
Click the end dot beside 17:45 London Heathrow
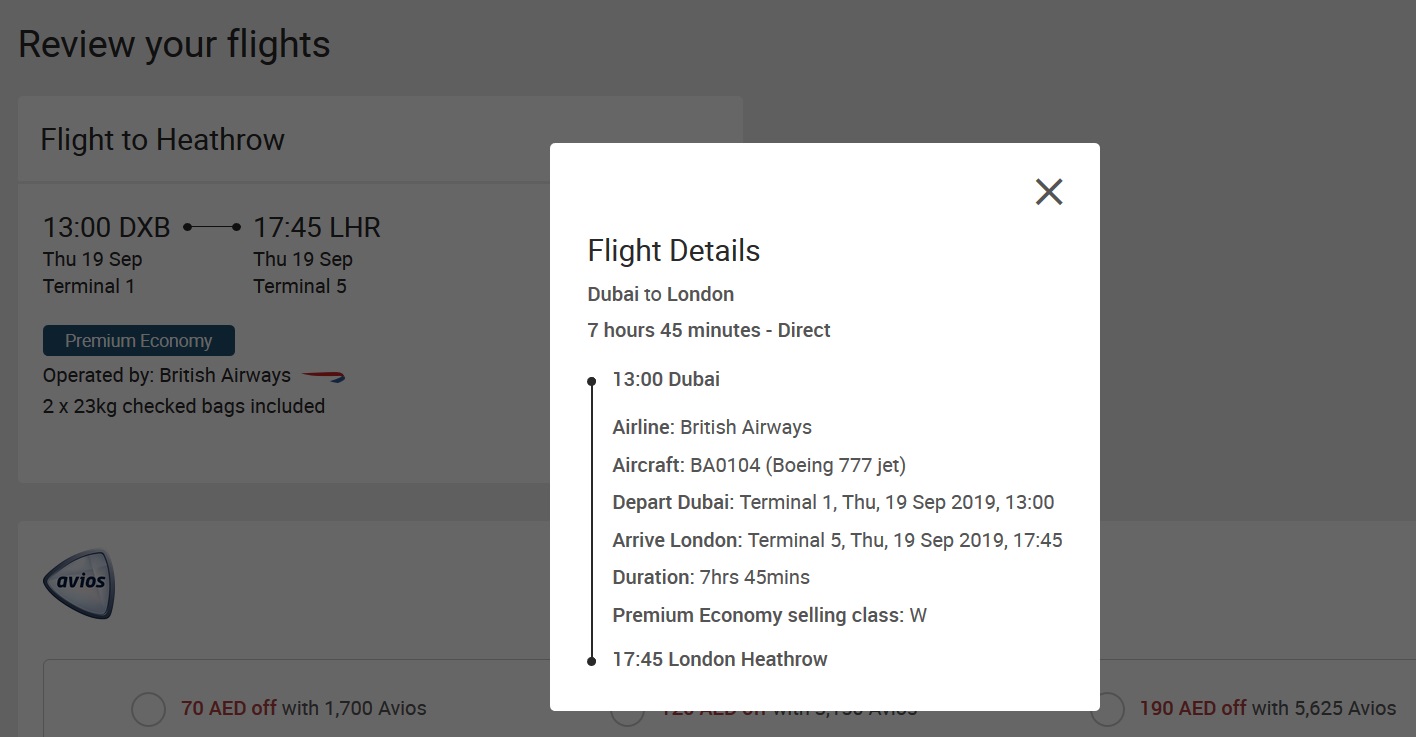pos(592,660)
